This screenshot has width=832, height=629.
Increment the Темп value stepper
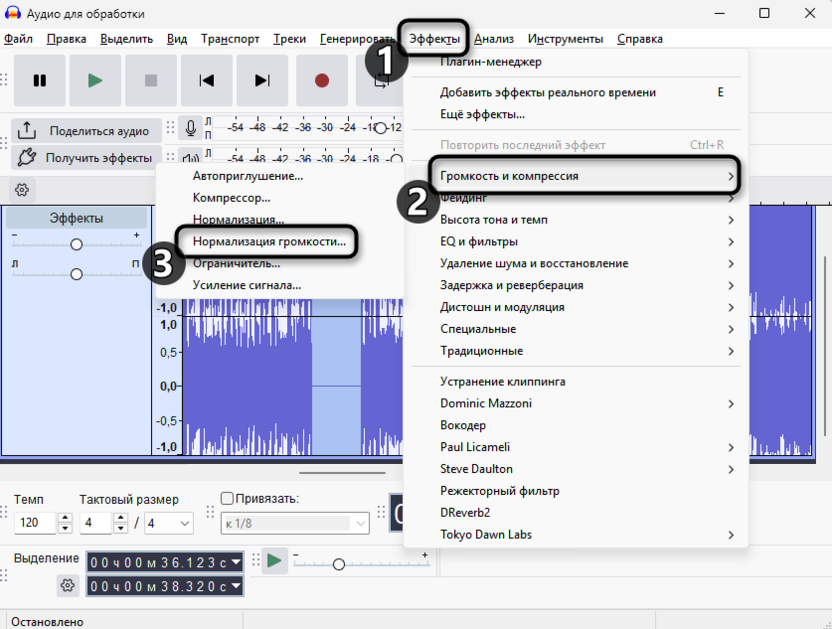point(64,517)
